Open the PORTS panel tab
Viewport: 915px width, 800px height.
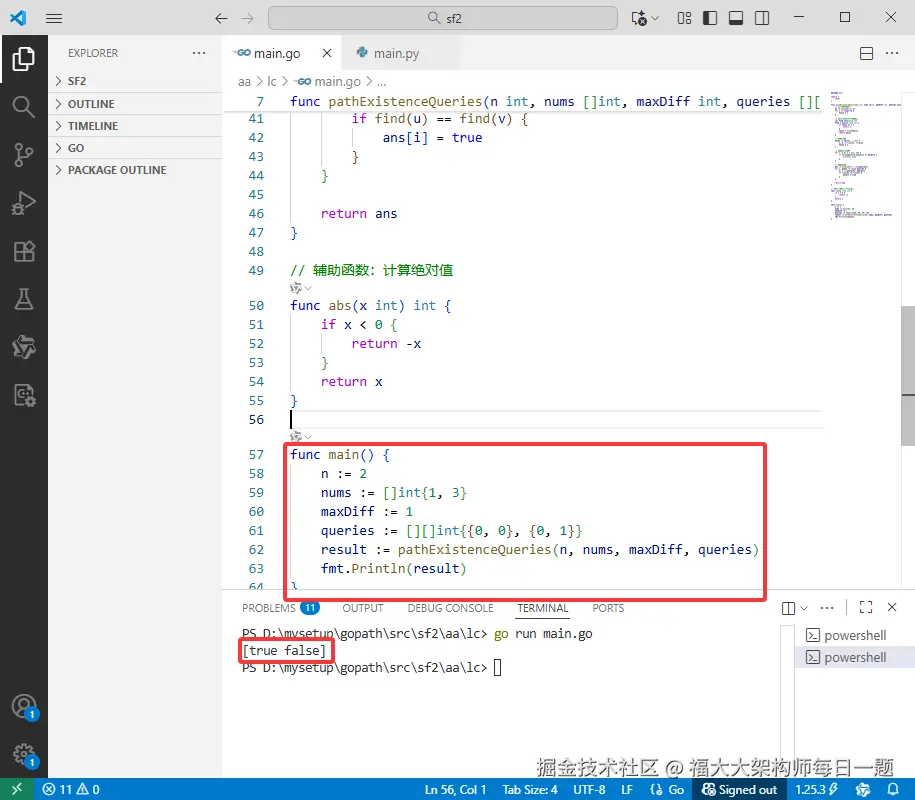pos(608,609)
